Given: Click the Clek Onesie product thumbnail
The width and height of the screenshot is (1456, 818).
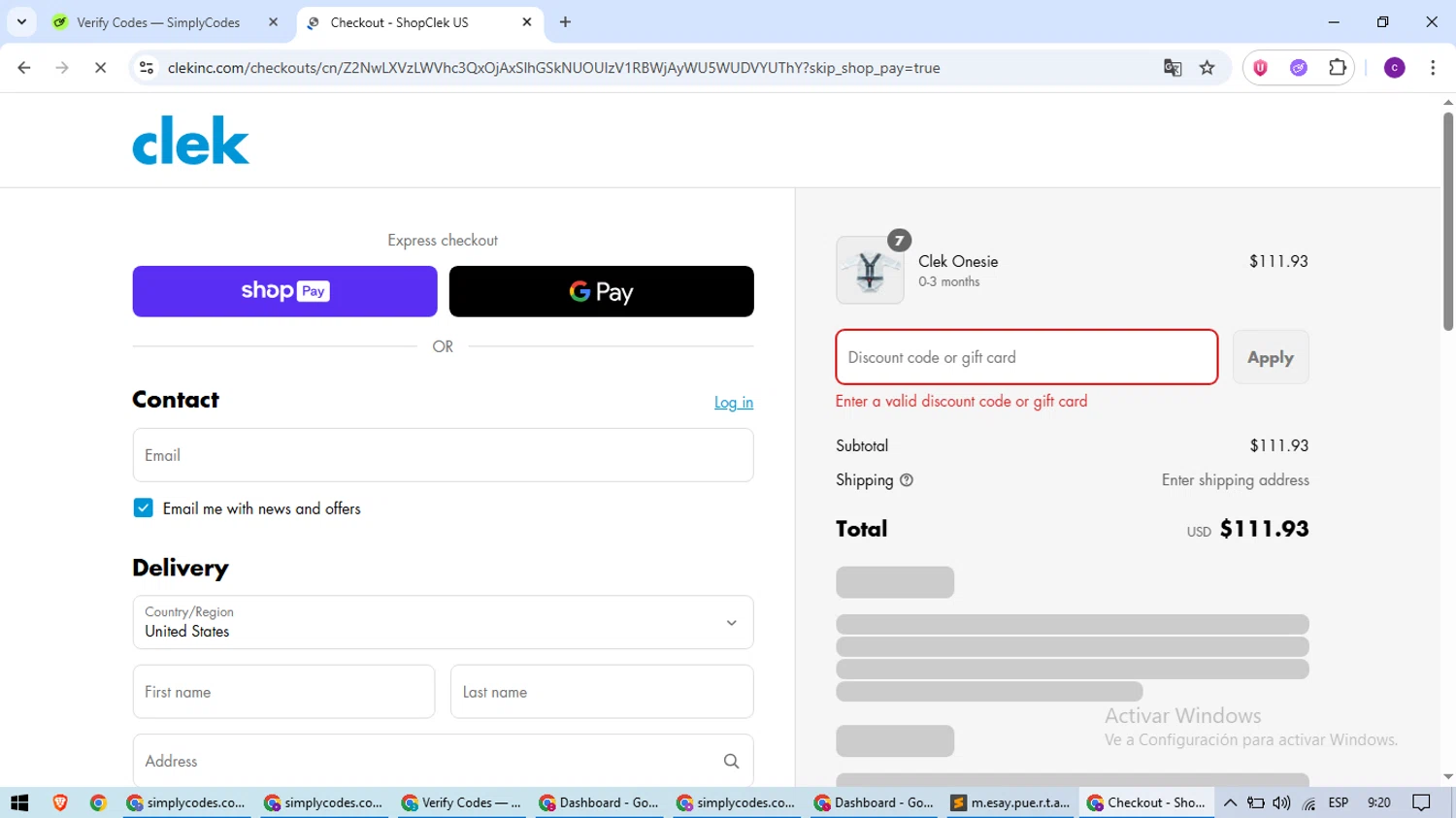Looking at the screenshot, I should click(x=870, y=271).
